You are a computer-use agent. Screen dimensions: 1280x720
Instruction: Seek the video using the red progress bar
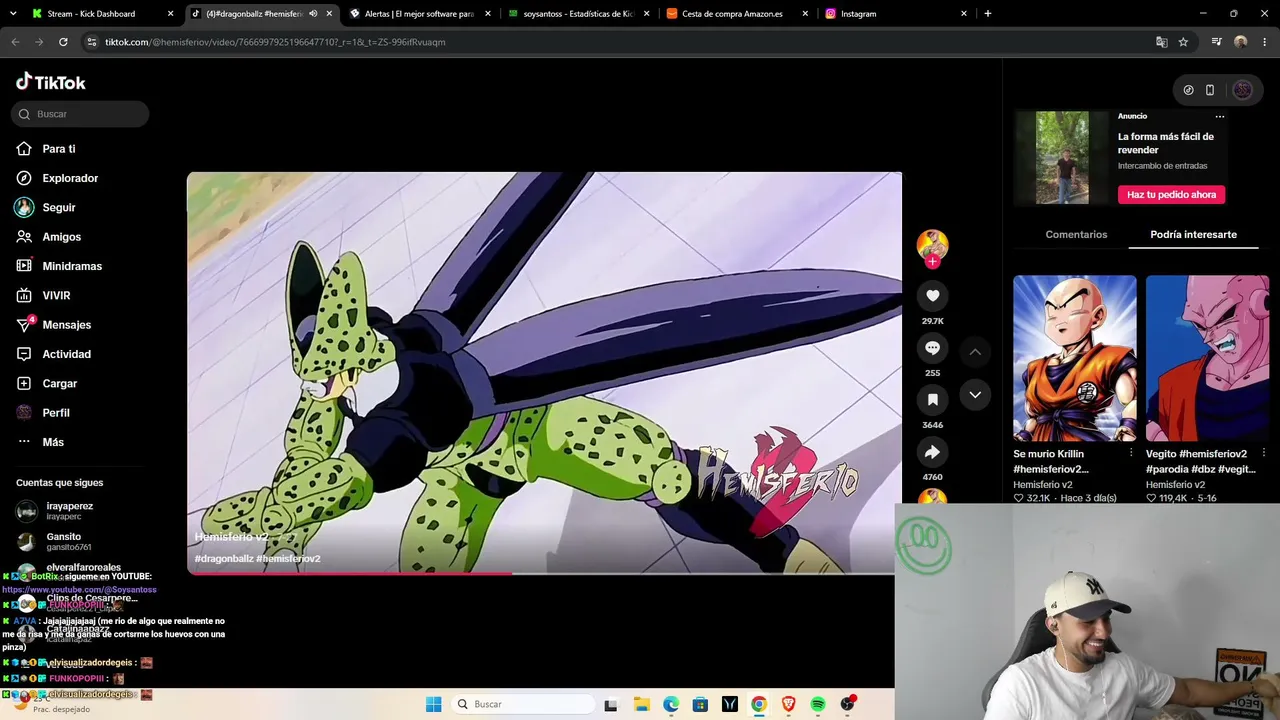[544, 573]
